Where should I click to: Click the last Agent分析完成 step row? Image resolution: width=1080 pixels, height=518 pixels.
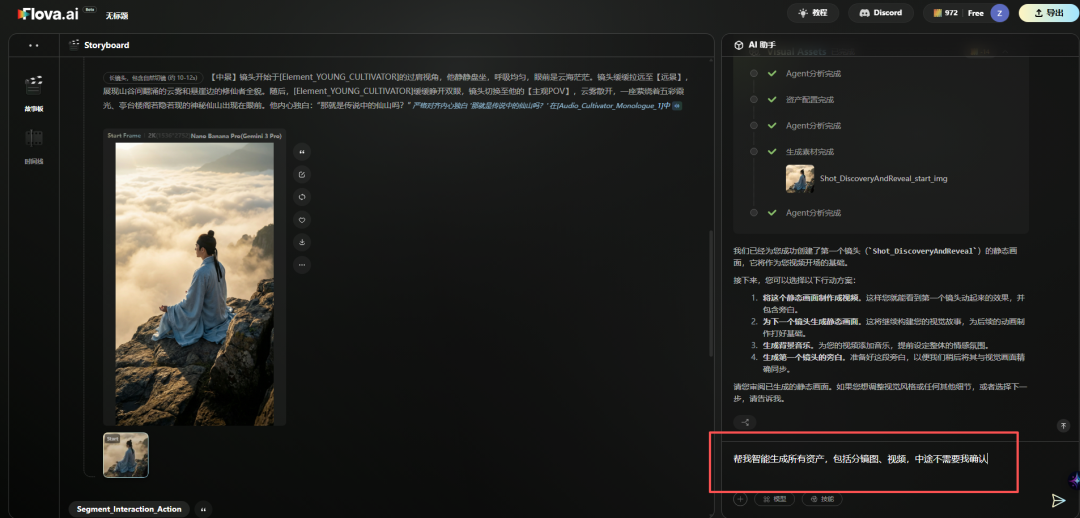(813, 213)
